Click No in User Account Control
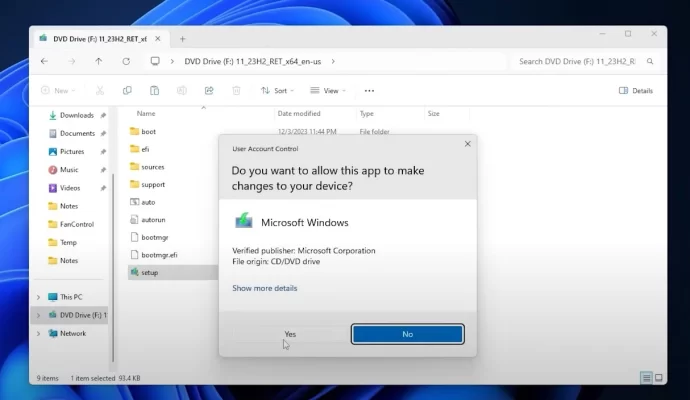Viewport: 690px width, 400px height. [407, 334]
